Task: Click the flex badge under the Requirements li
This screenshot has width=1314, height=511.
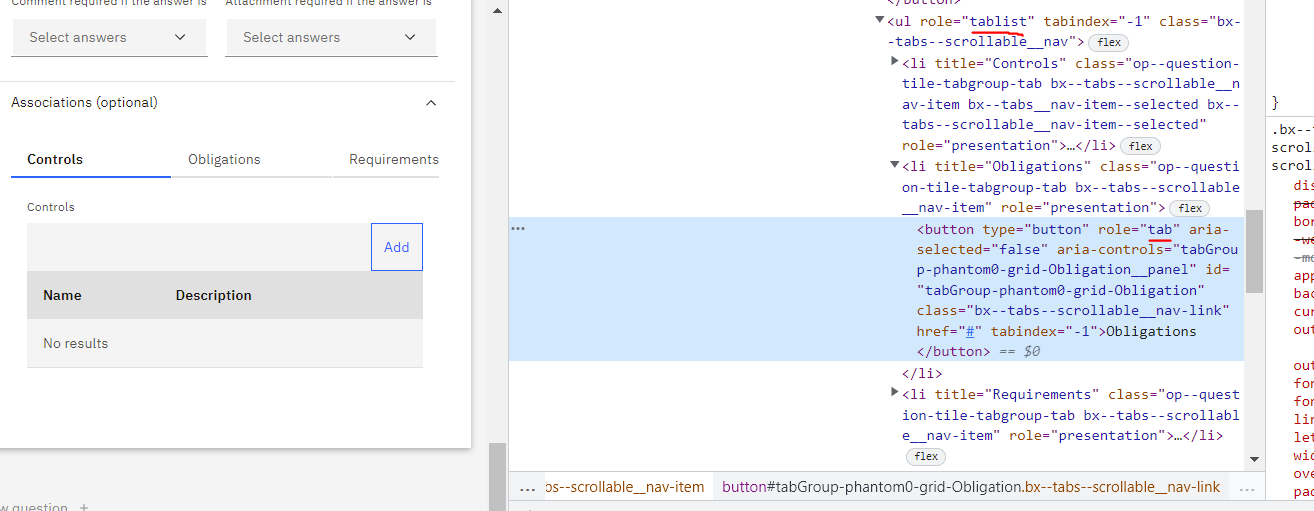Action: 926,456
